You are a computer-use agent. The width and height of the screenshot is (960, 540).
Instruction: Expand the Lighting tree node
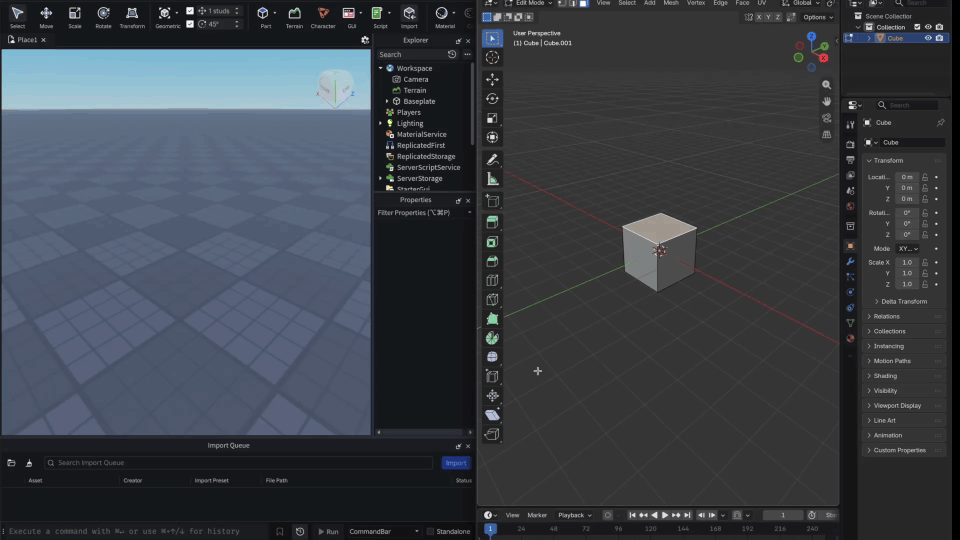tap(381, 123)
